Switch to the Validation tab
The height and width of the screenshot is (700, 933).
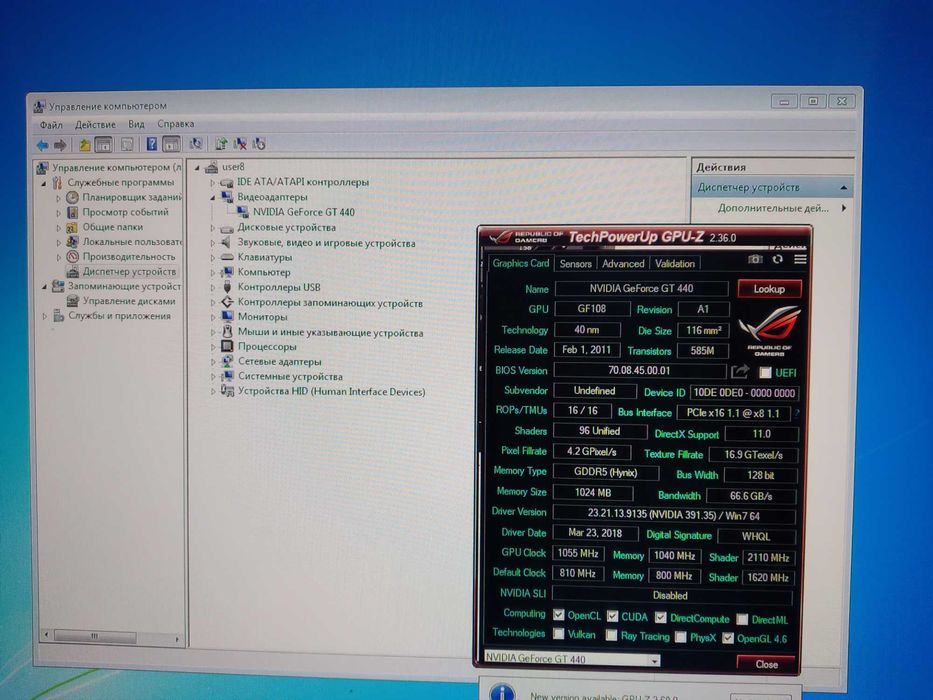point(675,264)
